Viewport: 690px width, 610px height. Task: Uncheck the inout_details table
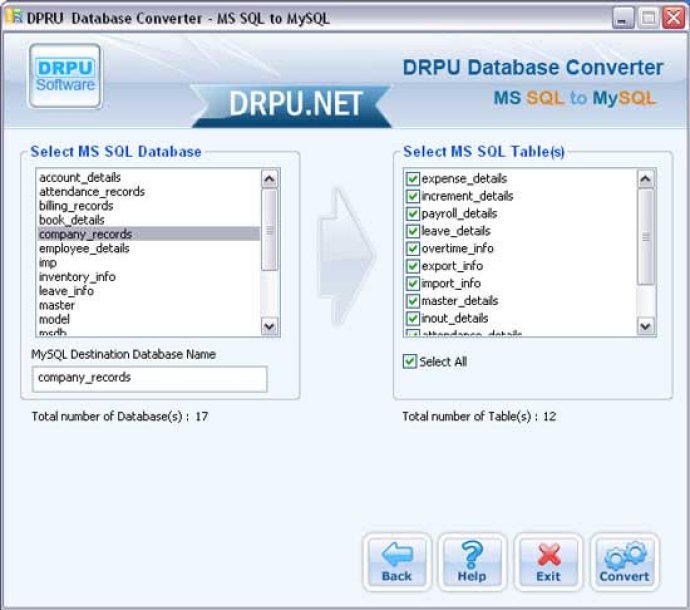412,318
